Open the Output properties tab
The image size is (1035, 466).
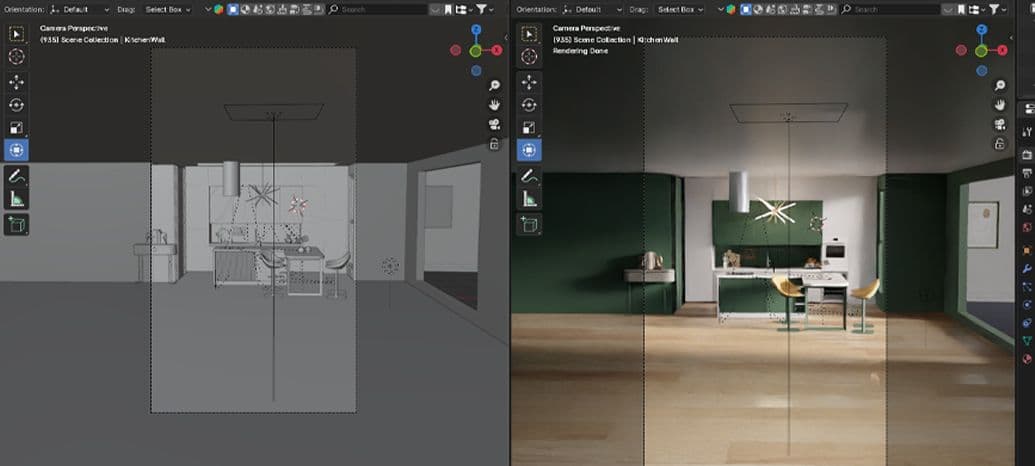tap(1027, 173)
